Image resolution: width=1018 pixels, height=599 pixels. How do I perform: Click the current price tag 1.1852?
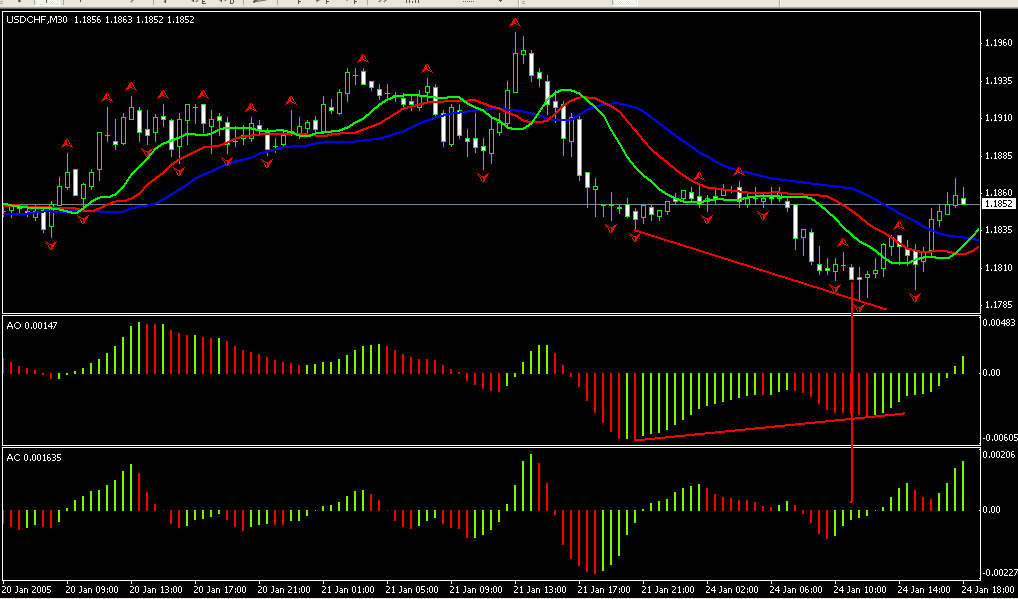pos(998,204)
